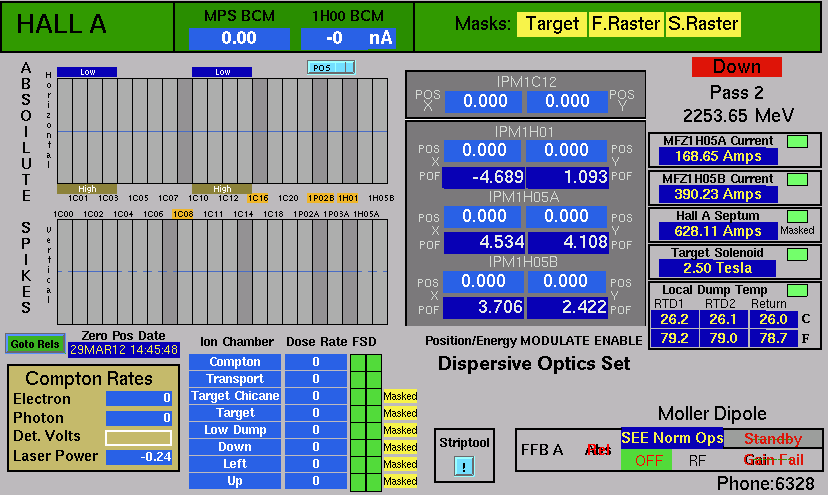Click High marker below 1C10 bars
The width and height of the screenshot is (828, 495).
[x=222, y=189]
